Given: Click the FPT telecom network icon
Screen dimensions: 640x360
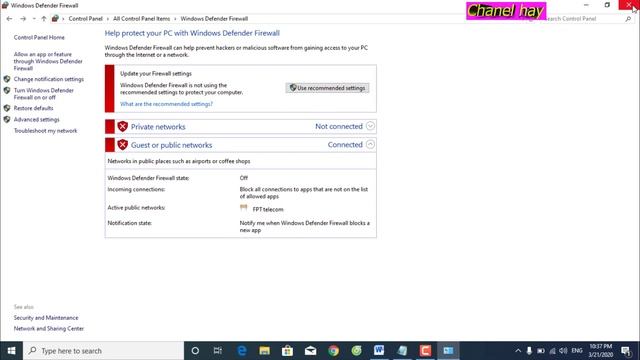Looking at the screenshot, I should (244, 208).
